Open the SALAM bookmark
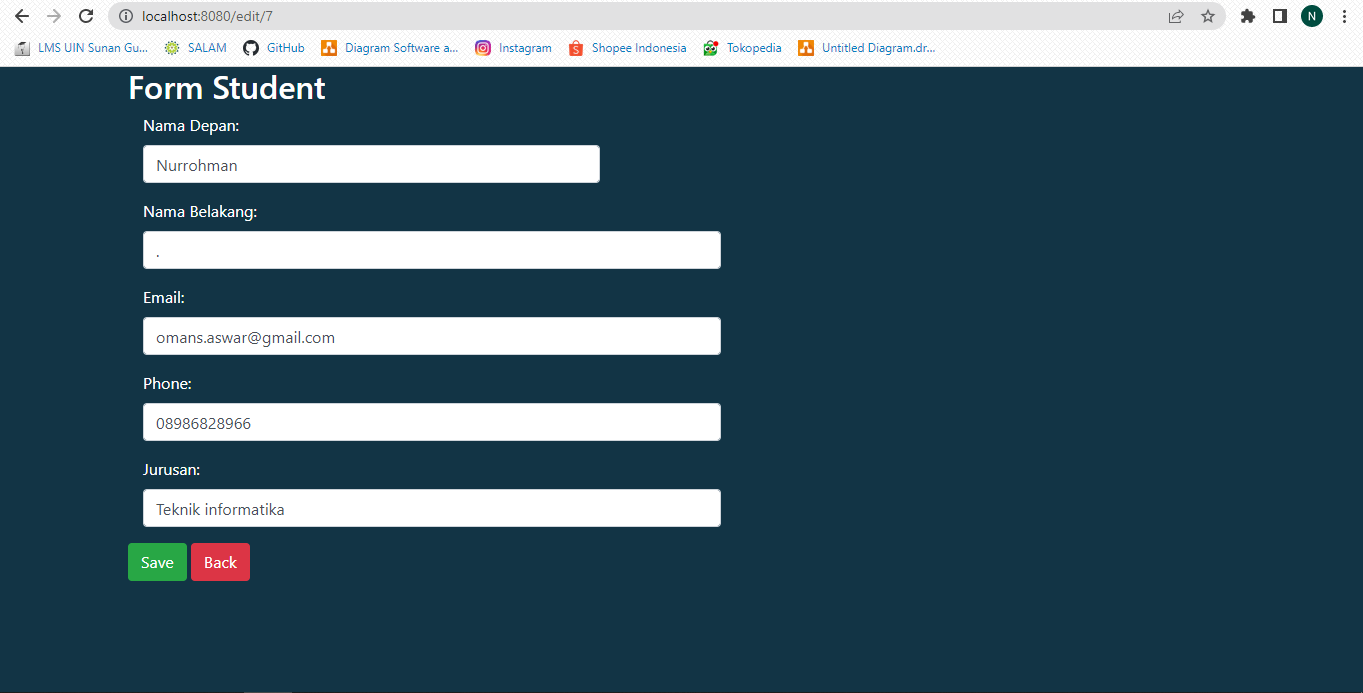The height and width of the screenshot is (693, 1363). pyautogui.click(x=196, y=48)
